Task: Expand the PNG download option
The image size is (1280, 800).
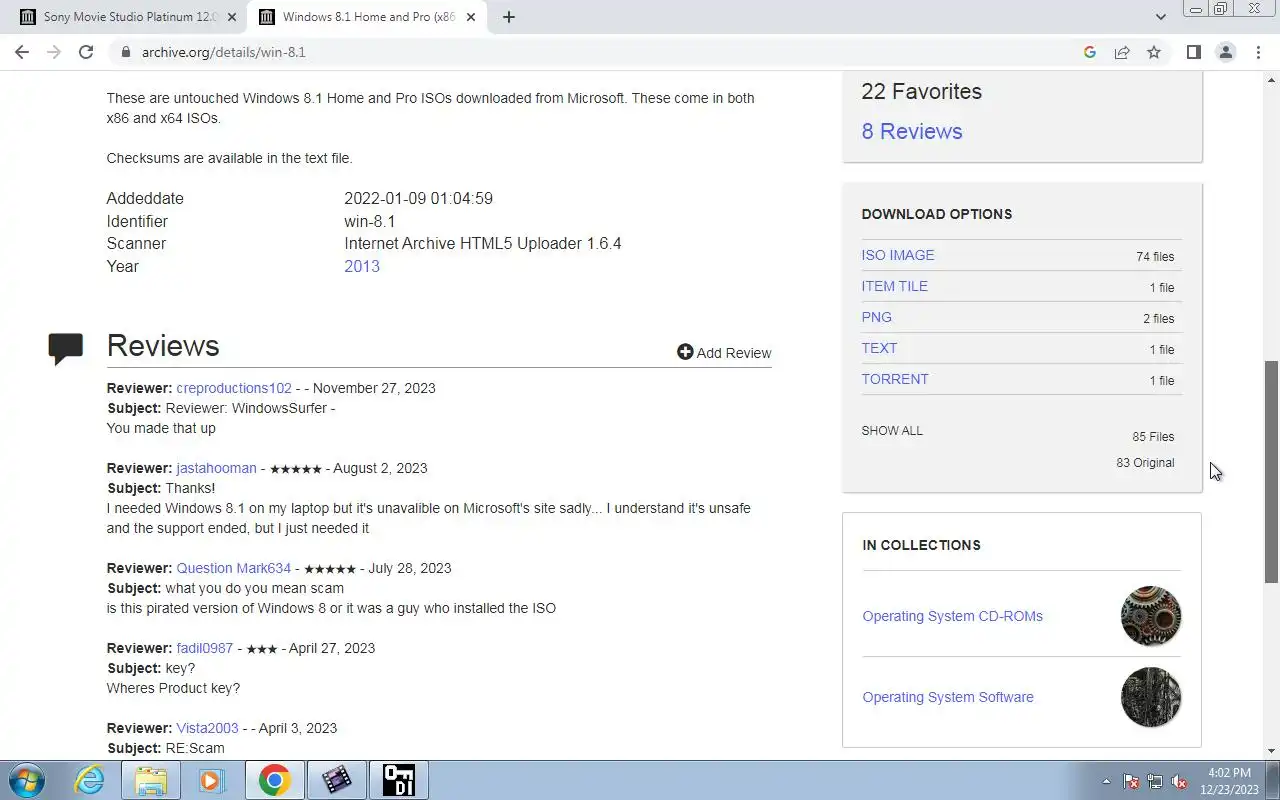Action: [877, 317]
